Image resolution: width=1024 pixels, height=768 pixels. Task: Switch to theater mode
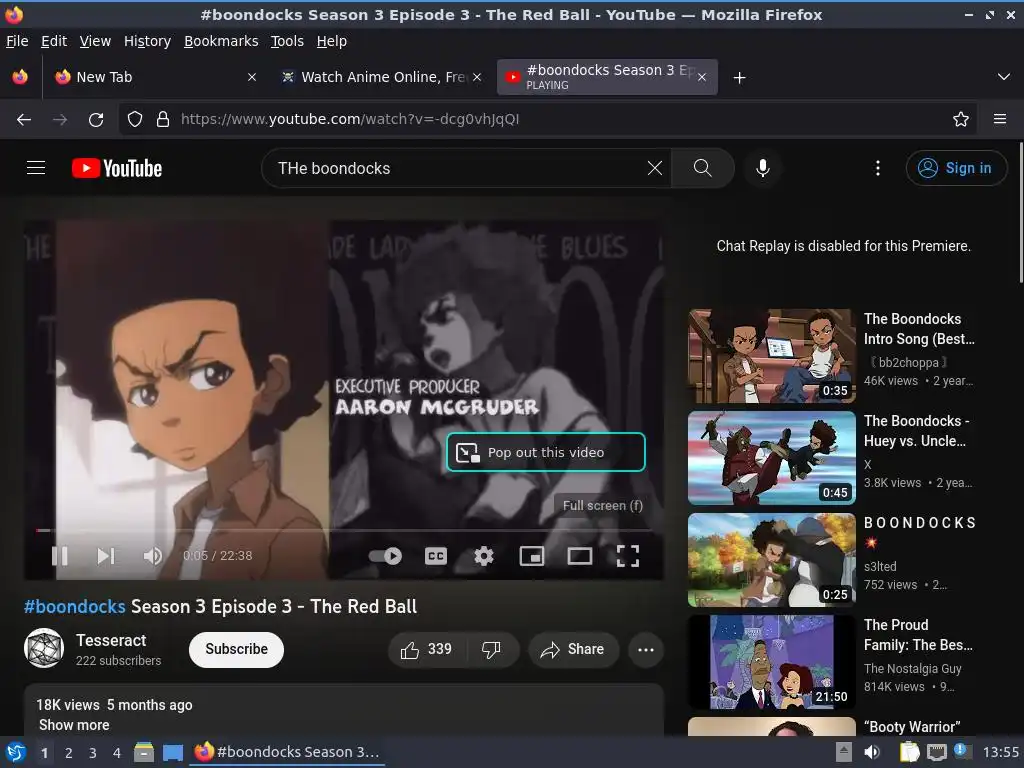click(579, 556)
